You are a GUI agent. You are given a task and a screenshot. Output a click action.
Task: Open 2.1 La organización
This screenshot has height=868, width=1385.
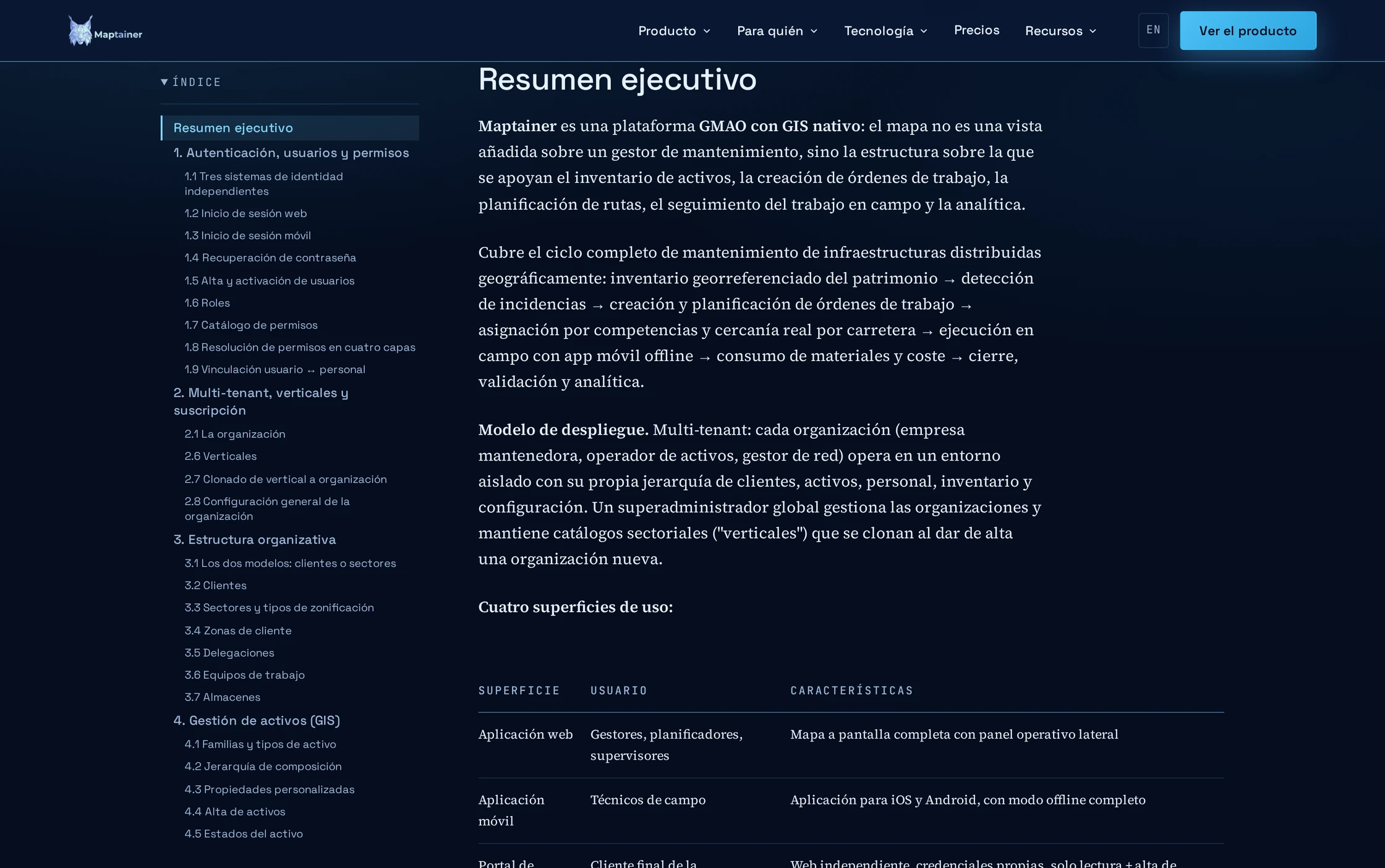(235, 434)
